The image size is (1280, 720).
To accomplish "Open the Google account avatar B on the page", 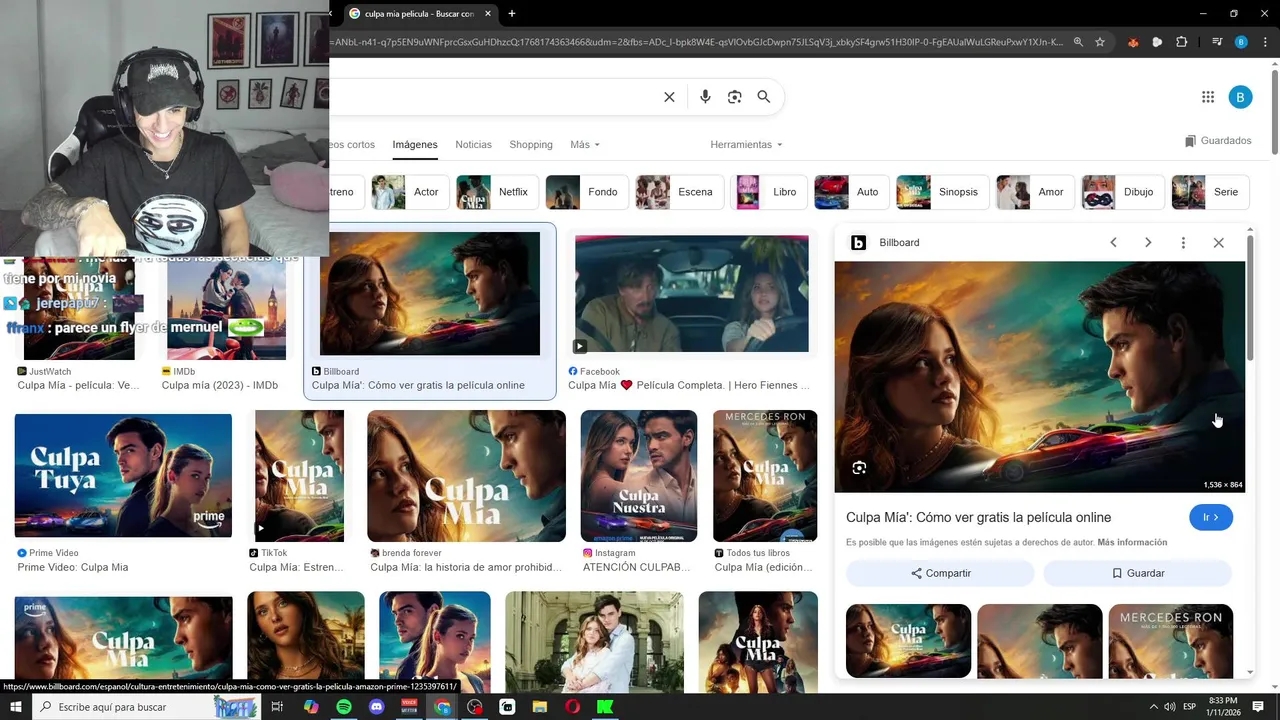I will [x=1240, y=97].
